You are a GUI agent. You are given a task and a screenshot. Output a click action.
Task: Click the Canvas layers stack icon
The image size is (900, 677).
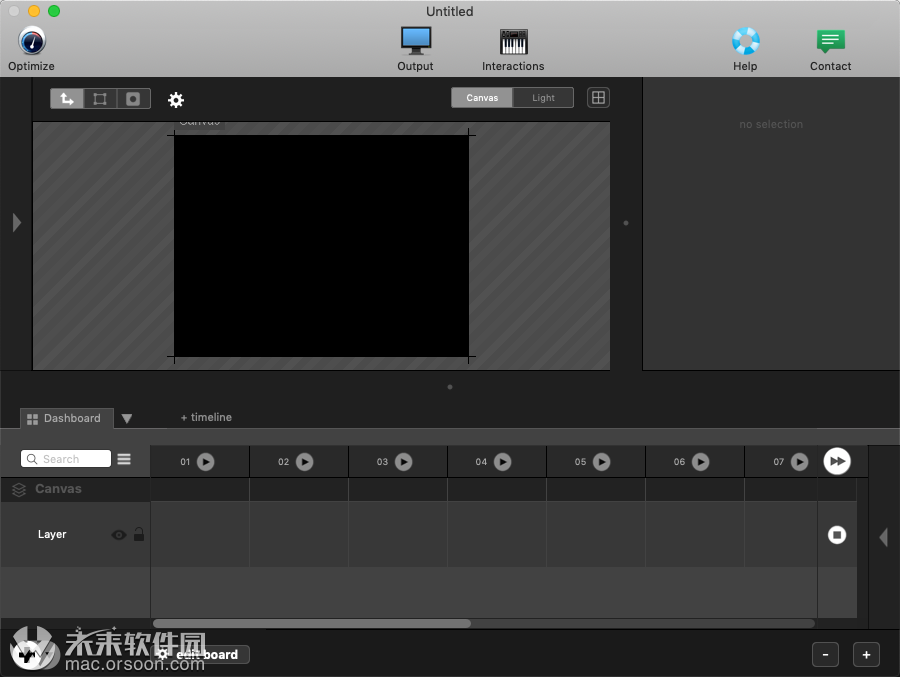(19, 489)
